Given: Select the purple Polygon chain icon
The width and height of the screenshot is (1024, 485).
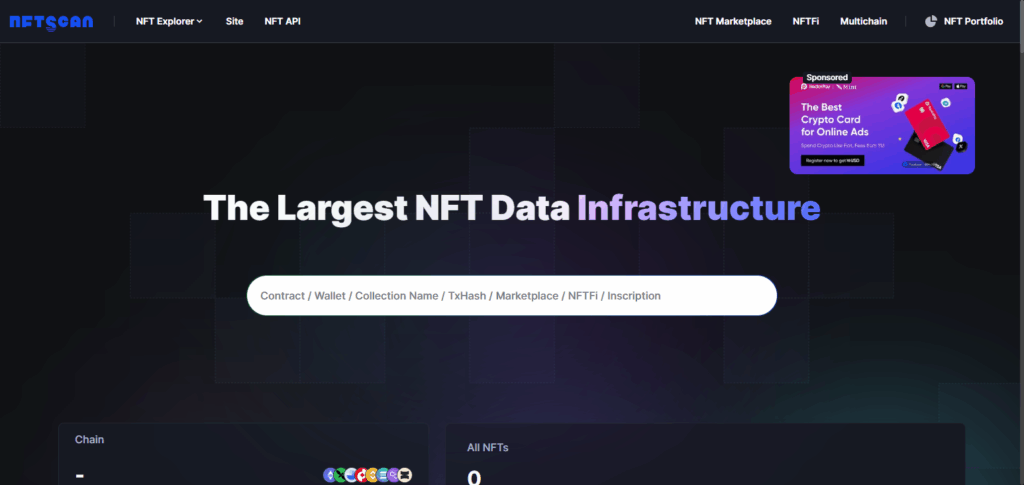Looking at the screenshot, I should click(394, 475).
